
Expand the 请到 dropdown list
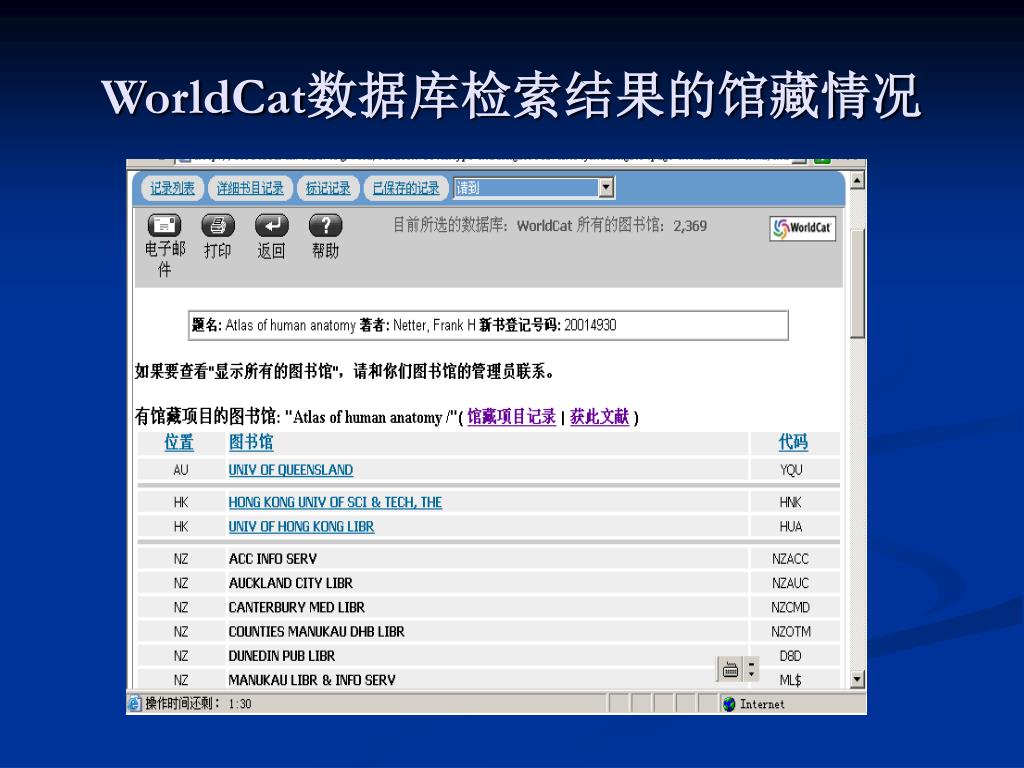[x=606, y=188]
